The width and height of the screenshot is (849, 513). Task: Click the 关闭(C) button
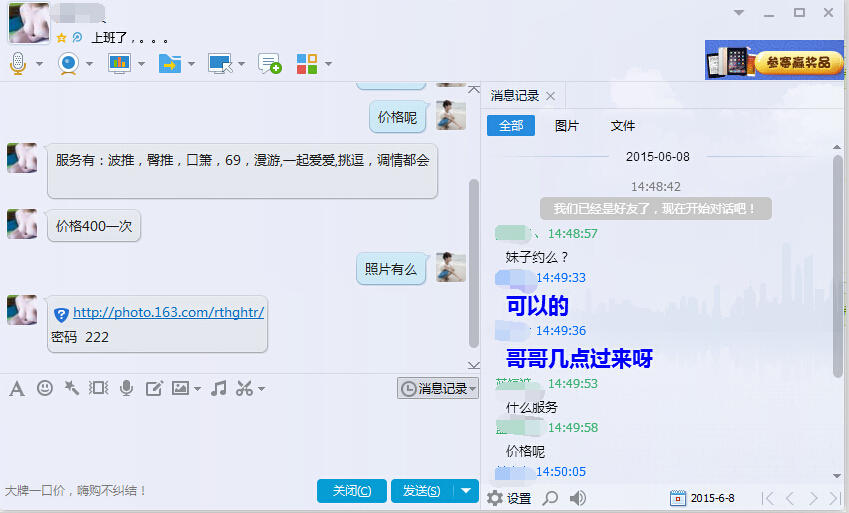(x=352, y=491)
